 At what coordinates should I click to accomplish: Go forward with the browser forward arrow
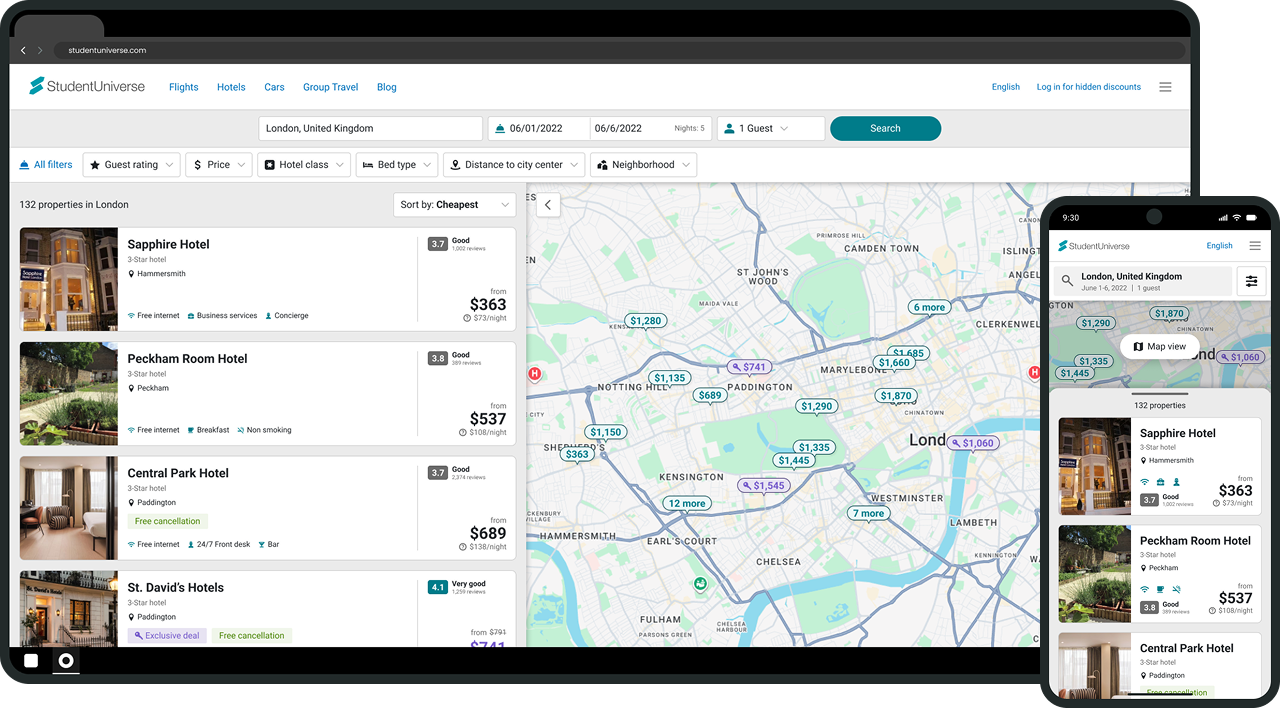[x=40, y=50]
